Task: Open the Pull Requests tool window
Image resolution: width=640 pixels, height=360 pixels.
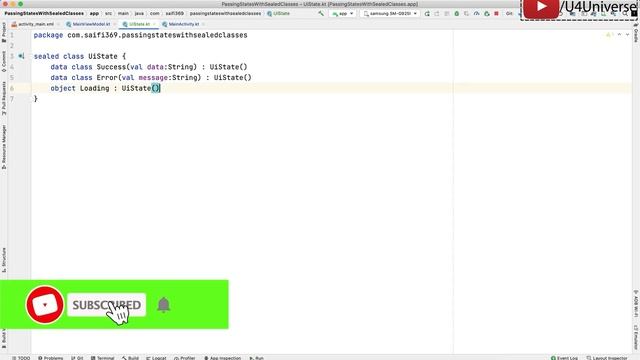Action: 4,98
